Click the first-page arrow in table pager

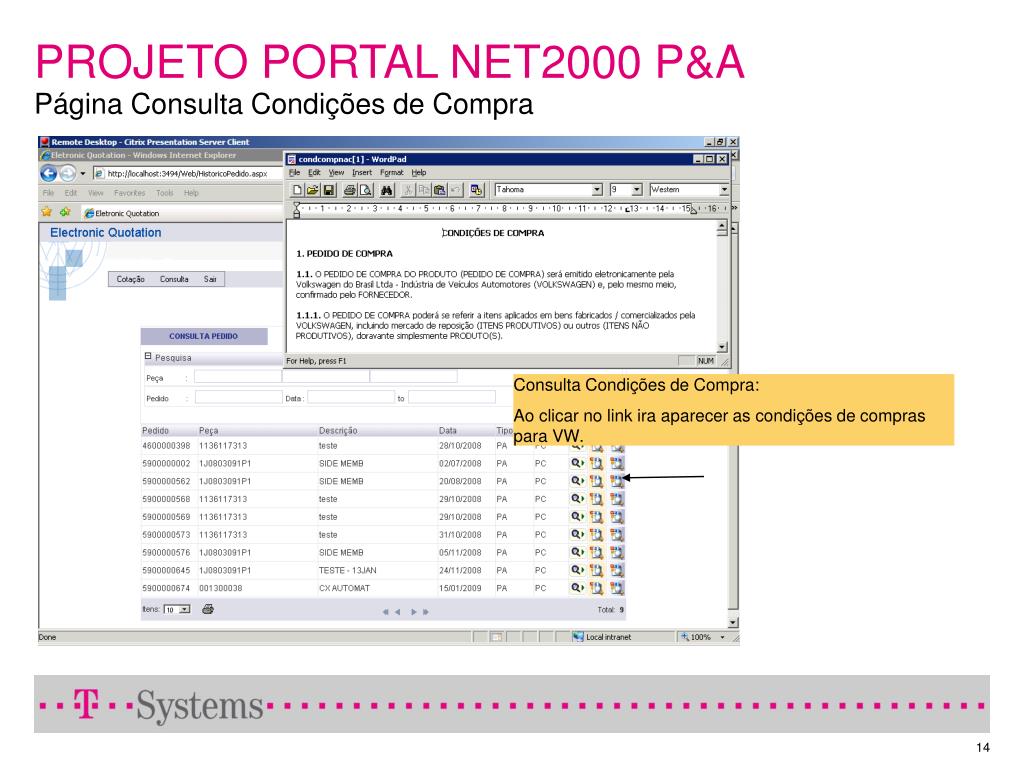(x=385, y=612)
